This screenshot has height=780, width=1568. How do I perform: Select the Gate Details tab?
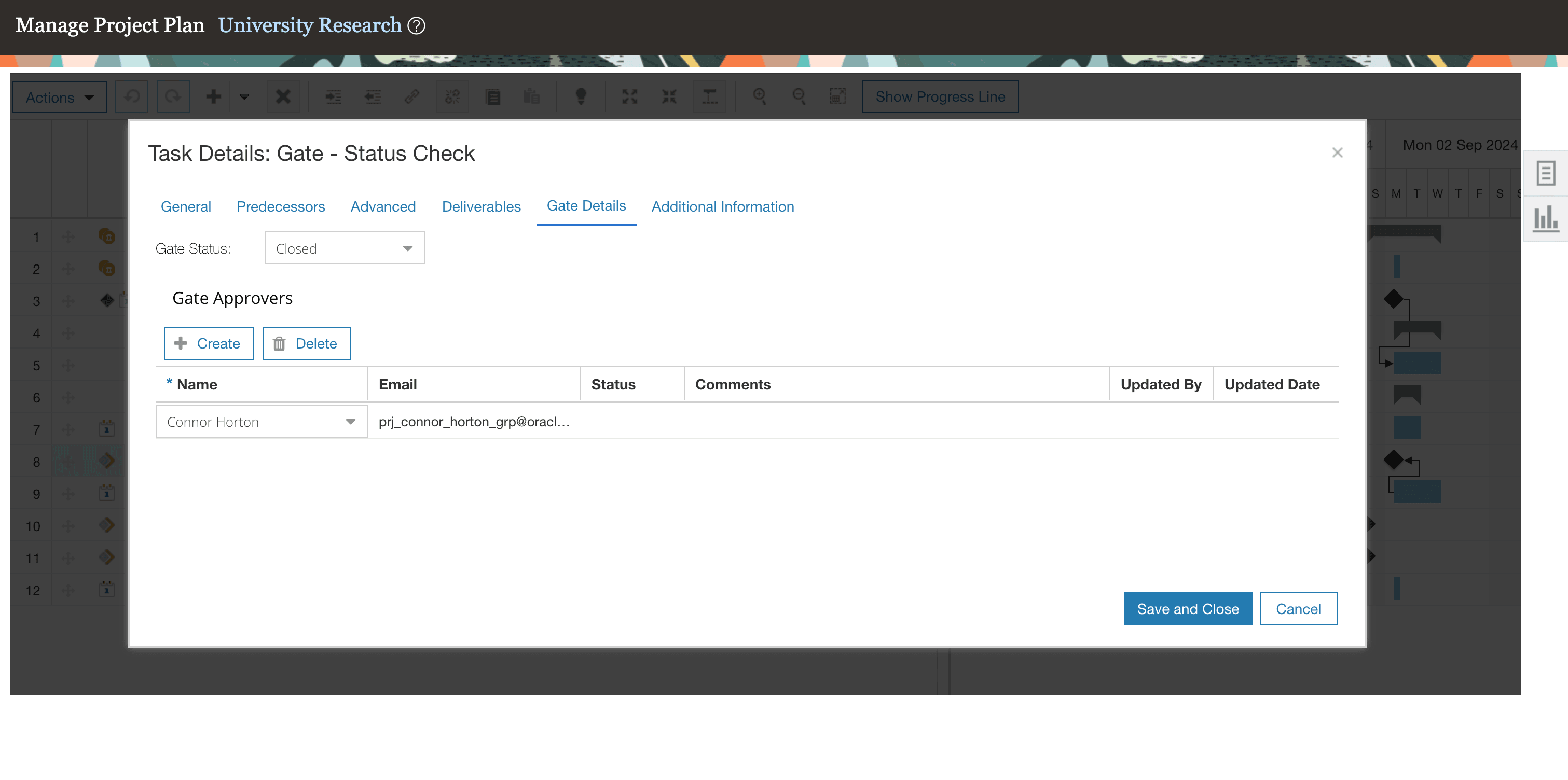click(586, 206)
